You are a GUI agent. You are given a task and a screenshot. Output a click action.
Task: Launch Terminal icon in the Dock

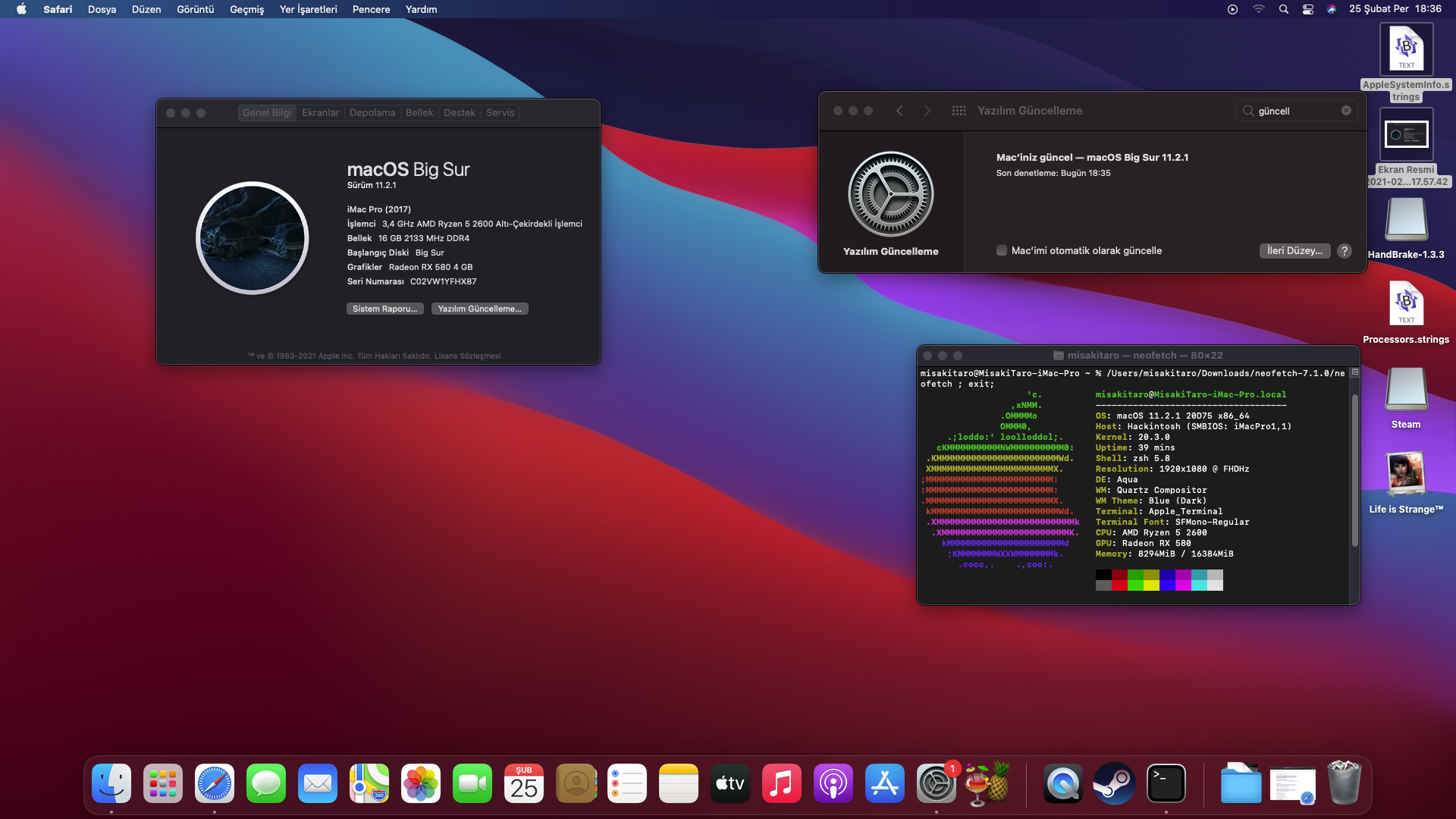[x=1166, y=783]
